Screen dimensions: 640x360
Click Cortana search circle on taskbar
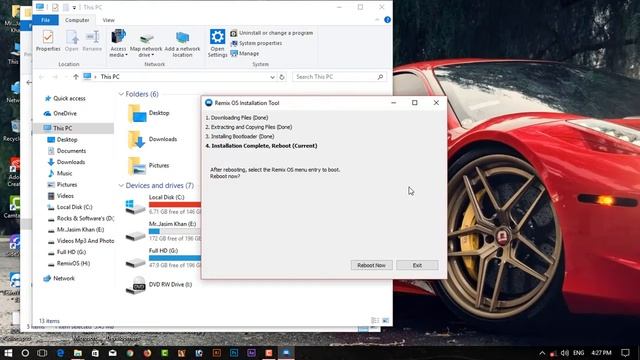coord(25,353)
